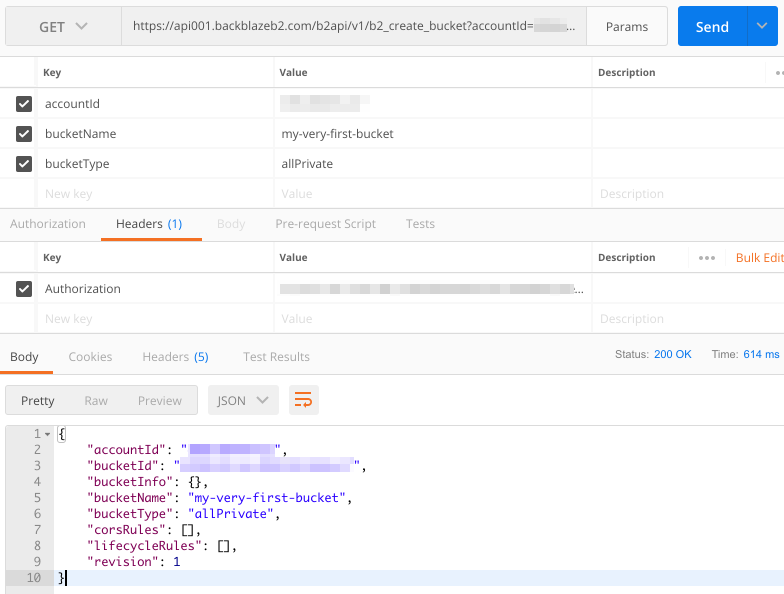
Task: Click the bucketName key cell
Action: tap(156, 134)
